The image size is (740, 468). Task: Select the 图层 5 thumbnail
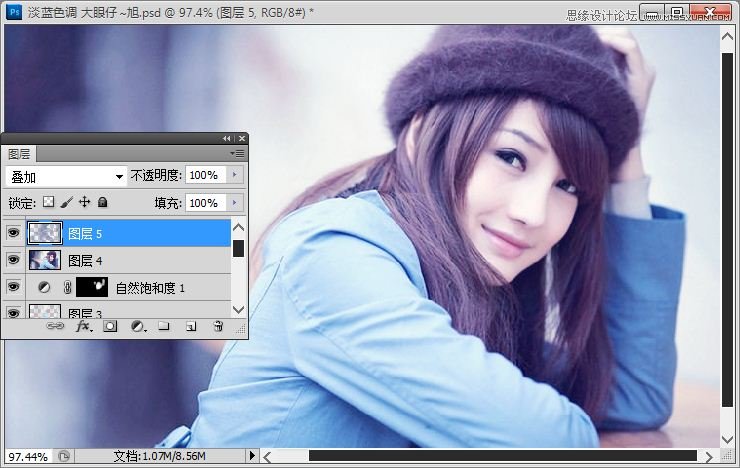coord(45,233)
